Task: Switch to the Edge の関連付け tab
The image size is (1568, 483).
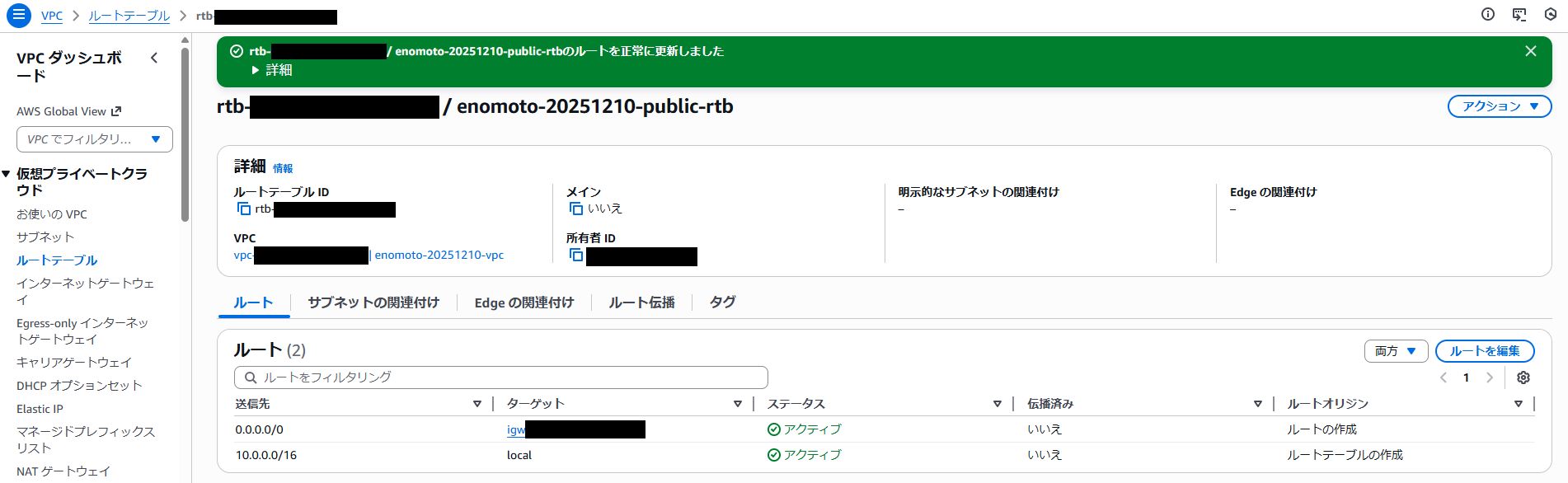Action: 524,302
